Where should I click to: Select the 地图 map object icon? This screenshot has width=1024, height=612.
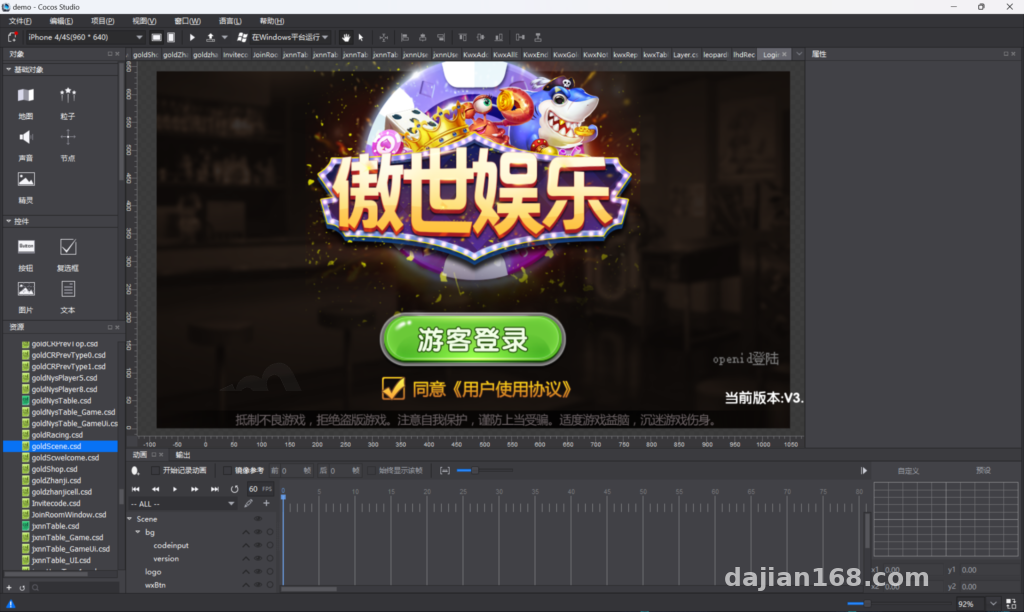25,95
